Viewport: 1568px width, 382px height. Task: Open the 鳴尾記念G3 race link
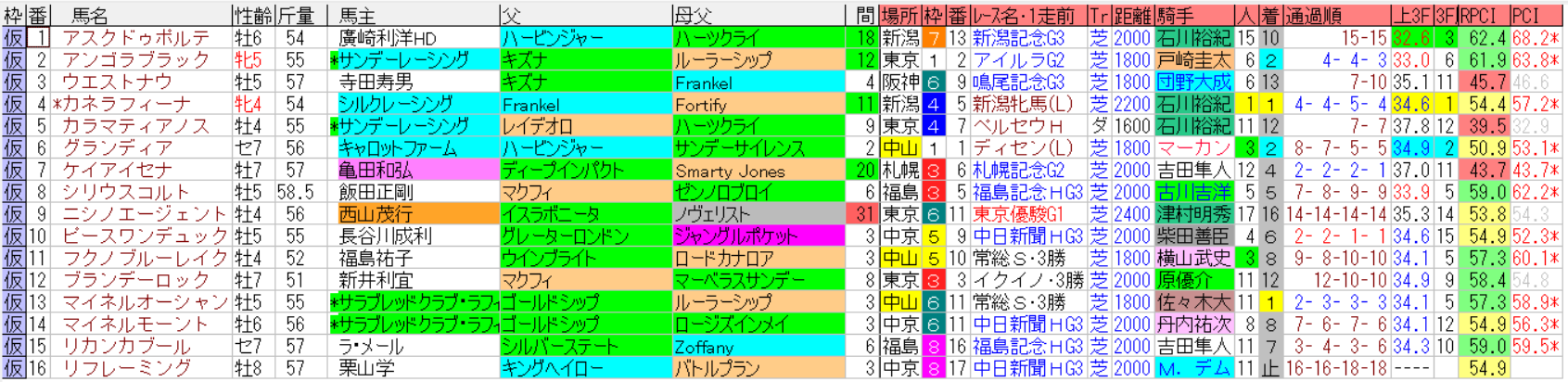[1018, 83]
